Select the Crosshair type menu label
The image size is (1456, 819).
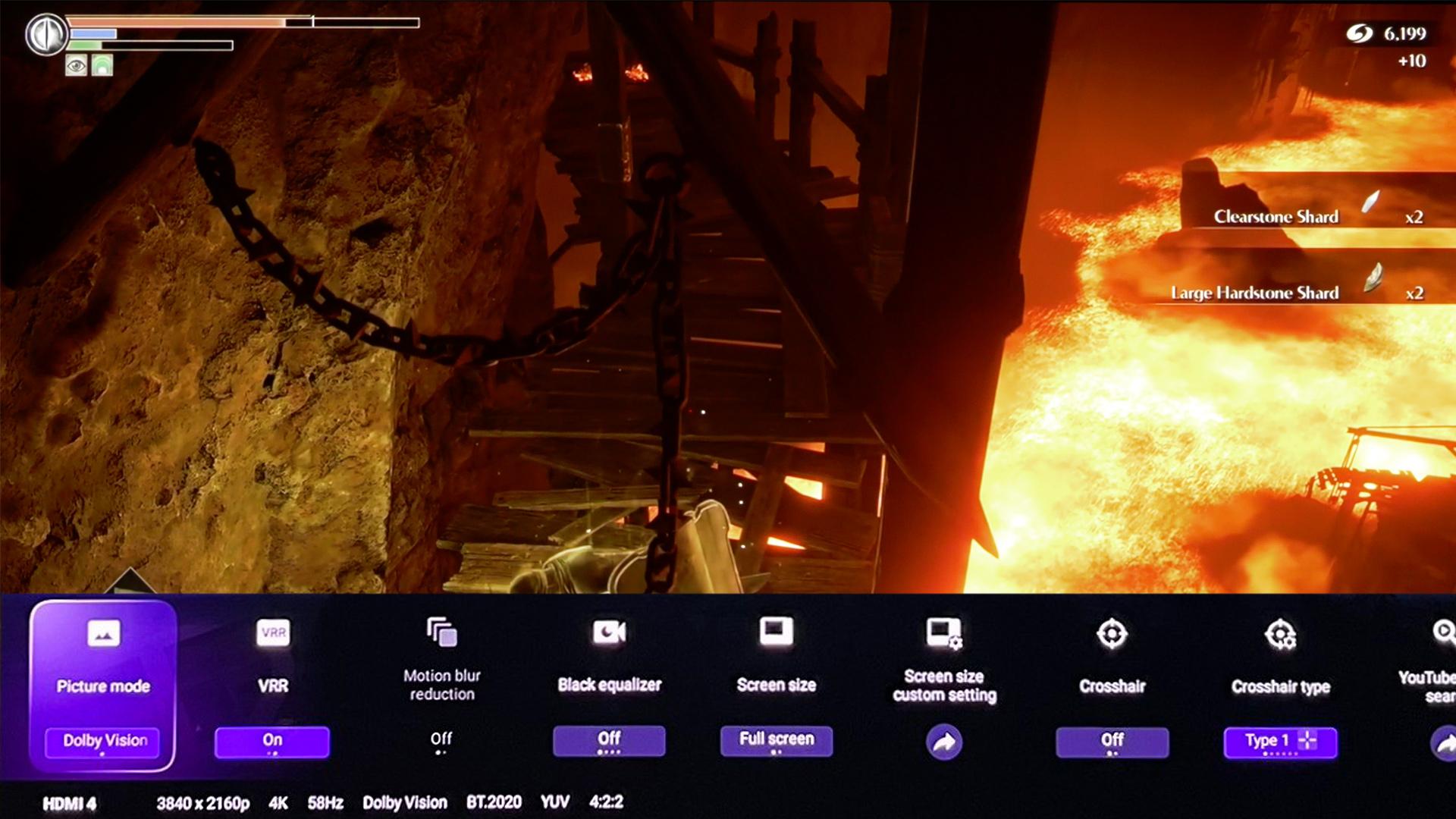1281,687
